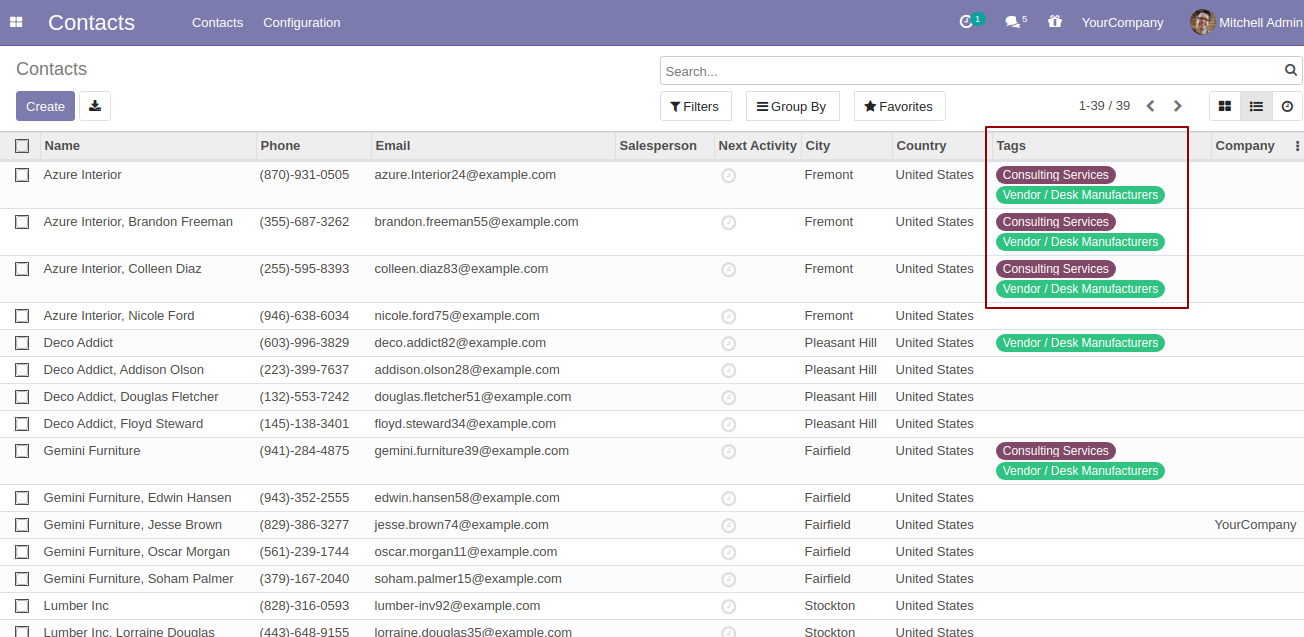Open the apps grid menu icon
Viewport: 1304px width, 637px height.
point(16,22)
